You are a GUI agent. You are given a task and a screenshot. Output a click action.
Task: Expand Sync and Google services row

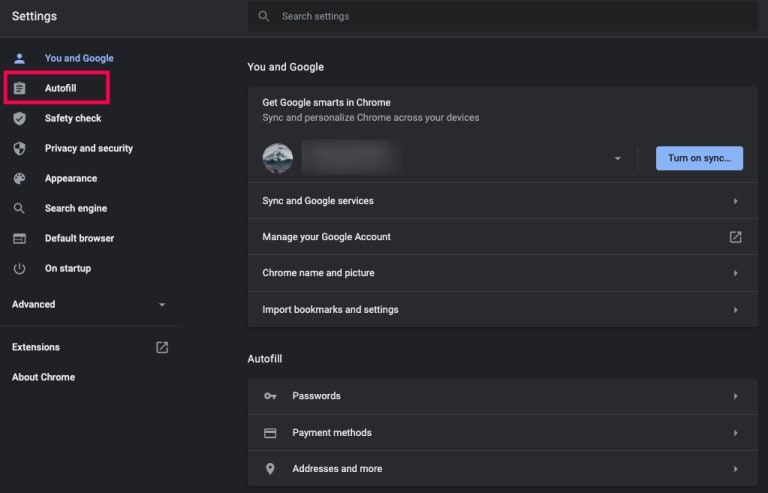pyautogui.click(x=735, y=201)
